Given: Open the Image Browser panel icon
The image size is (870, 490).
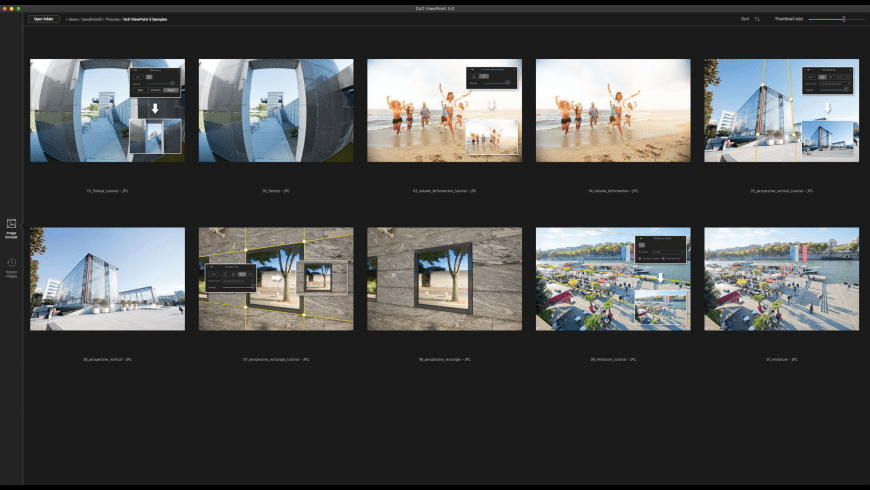Looking at the screenshot, I should [11, 225].
